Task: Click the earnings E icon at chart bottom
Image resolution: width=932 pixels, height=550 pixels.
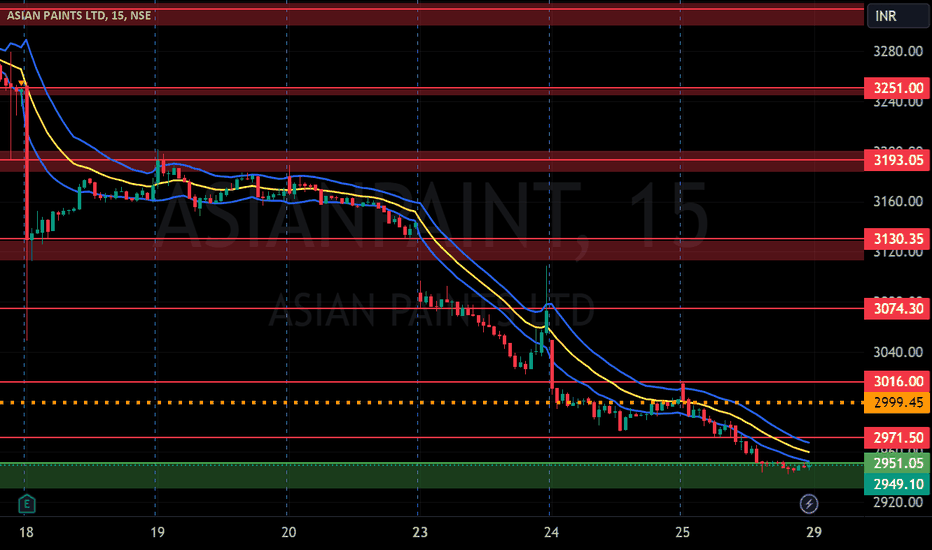Action: [x=27, y=504]
